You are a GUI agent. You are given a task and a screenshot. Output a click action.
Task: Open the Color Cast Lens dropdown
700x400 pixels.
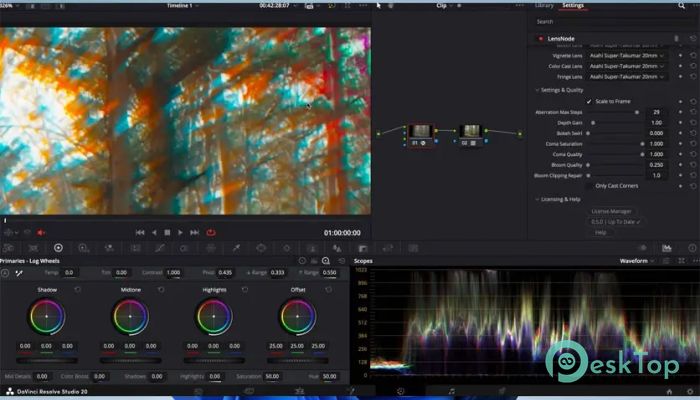click(x=627, y=66)
